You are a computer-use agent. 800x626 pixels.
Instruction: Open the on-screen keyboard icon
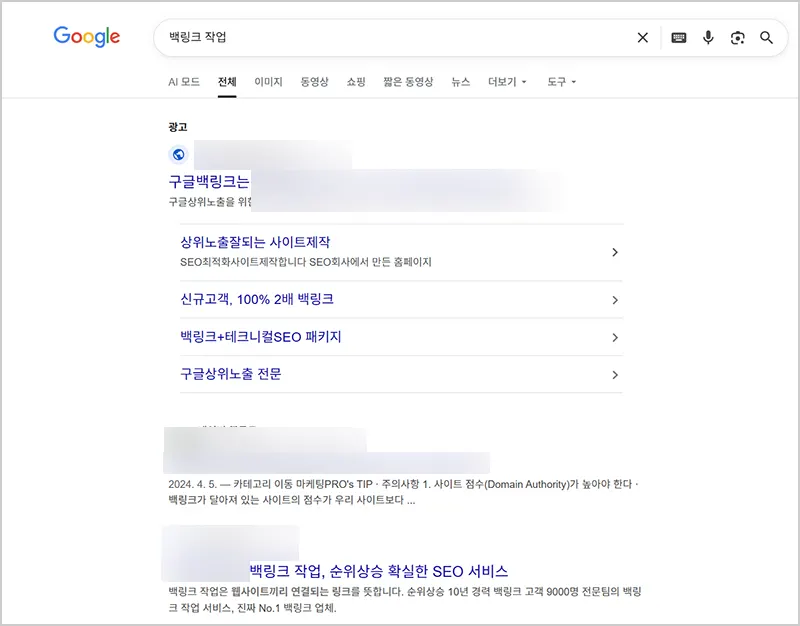point(679,38)
